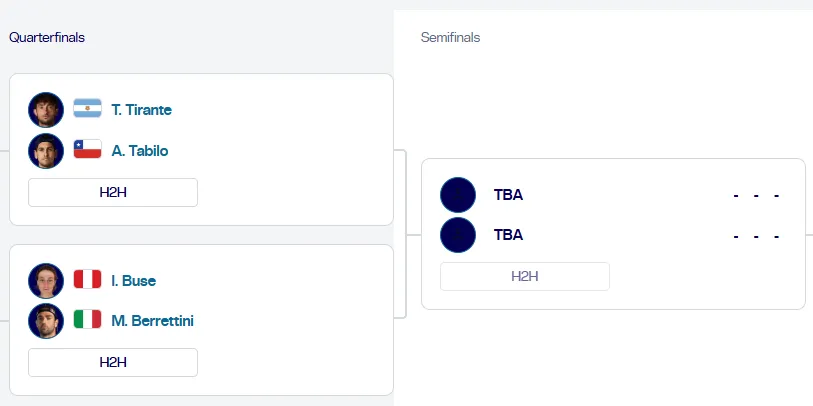Screen dimensions: 813x406
Task: Click the top TBA placeholder avatar
Action: click(458, 195)
